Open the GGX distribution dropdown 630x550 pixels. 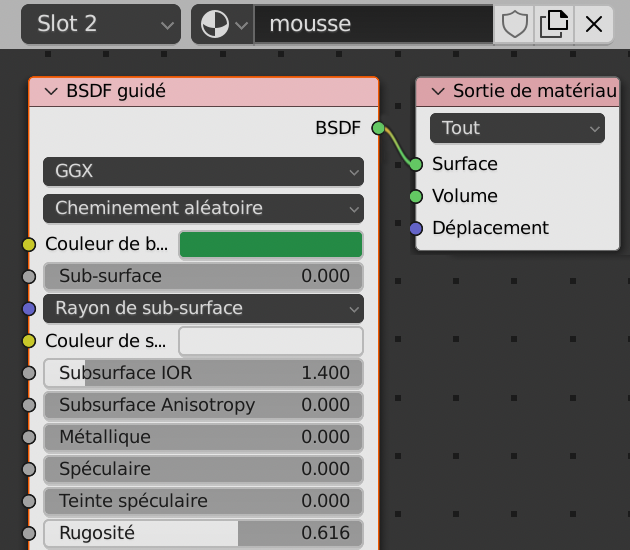coord(203,172)
